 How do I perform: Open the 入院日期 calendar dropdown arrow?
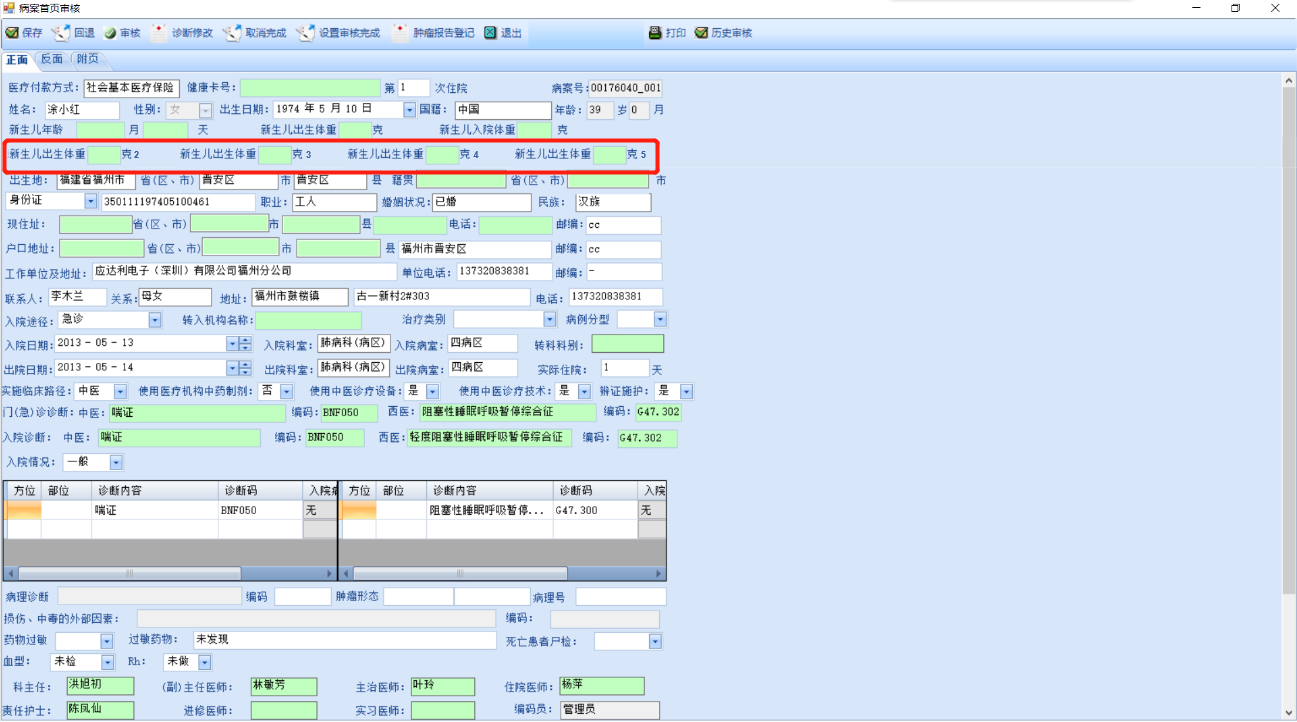[233, 343]
